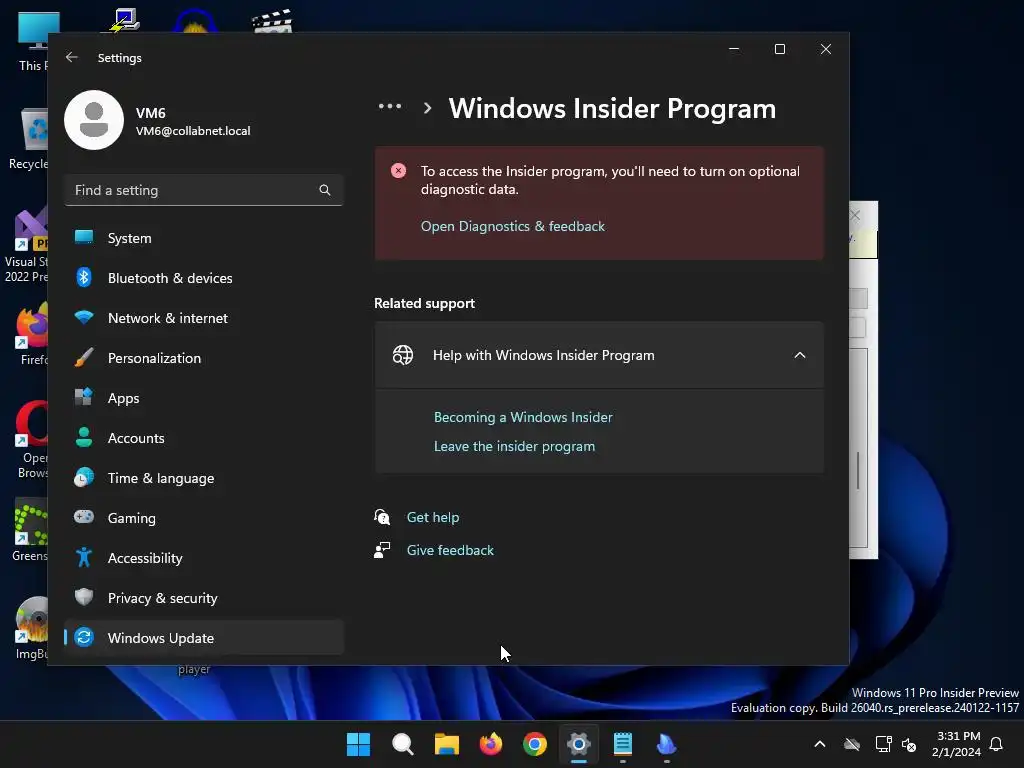Open Bluetooth & devices settings
Viewport: 1024px width, 768px height.
[x=204, y=278]
